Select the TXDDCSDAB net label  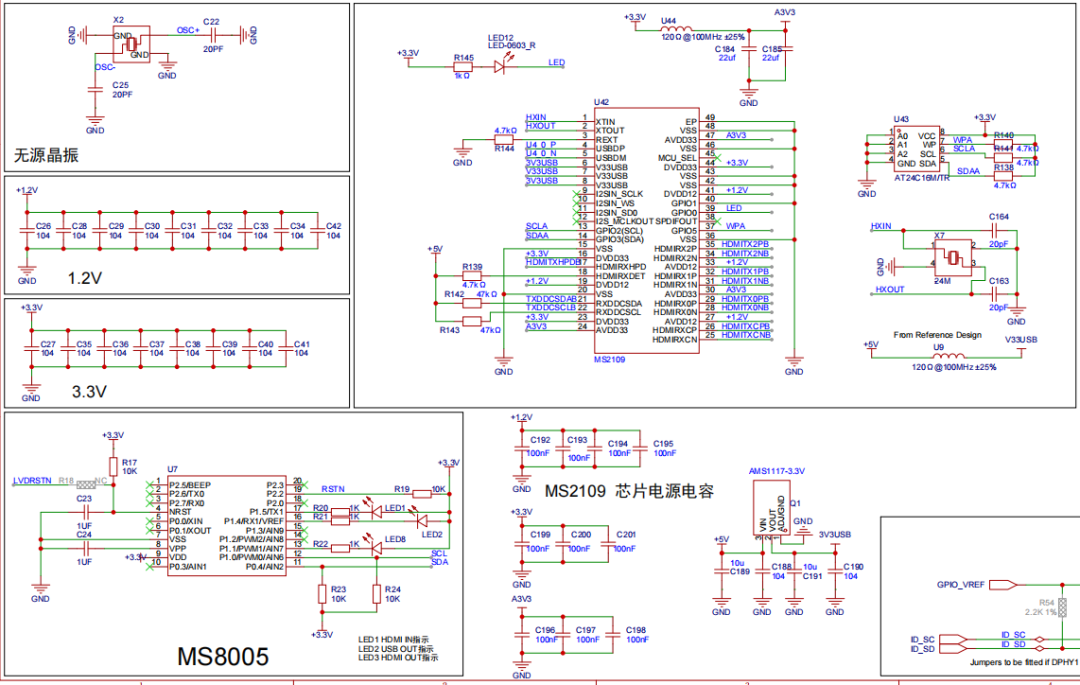(551, 299)
